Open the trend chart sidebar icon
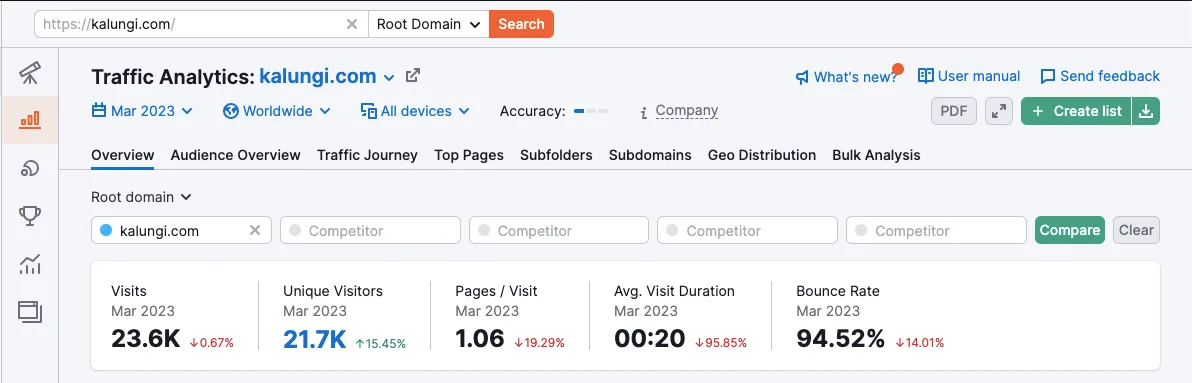Screen dimensions: 1192x383 tap(30, 264)
